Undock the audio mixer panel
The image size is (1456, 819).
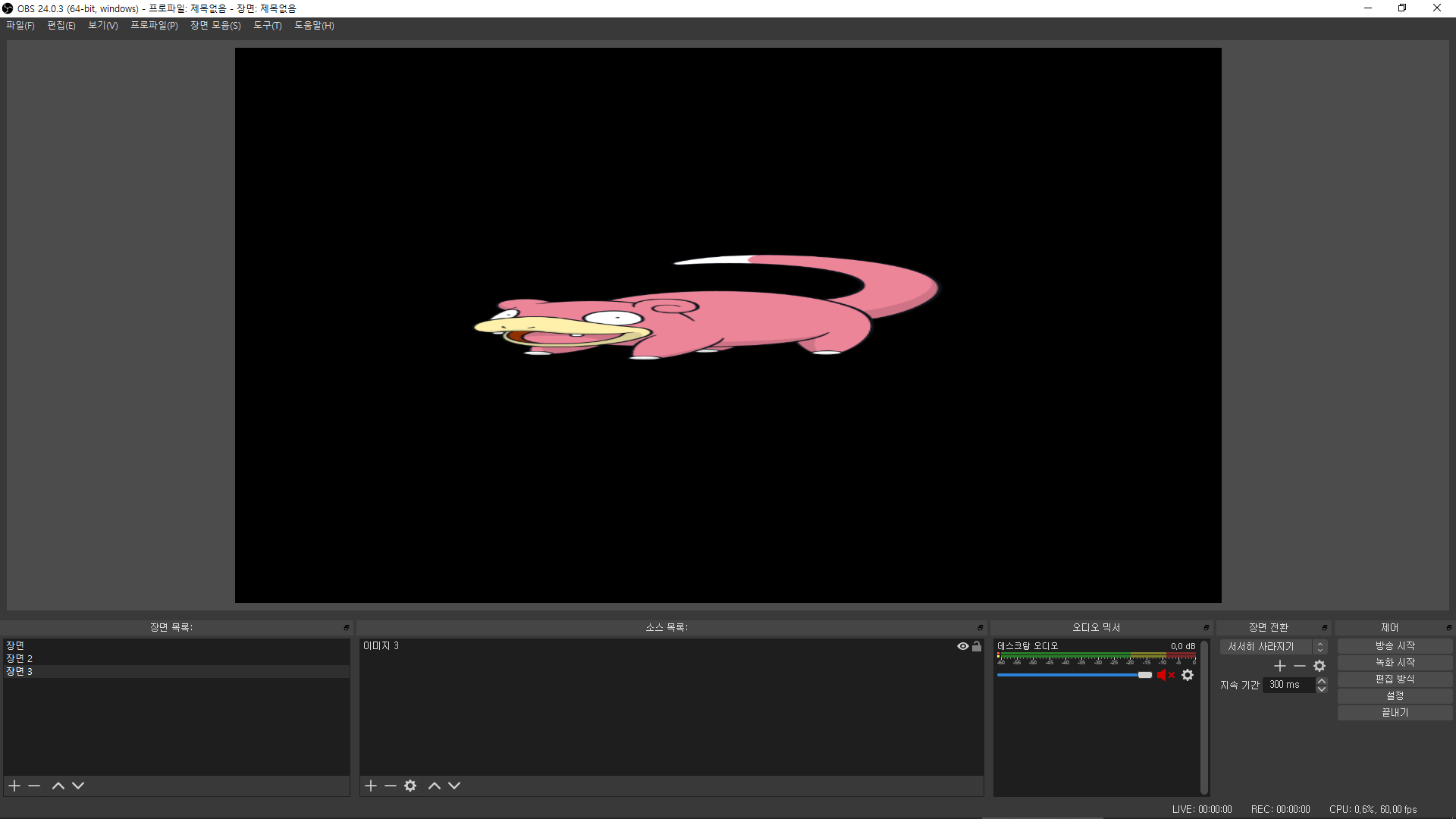point(1206,628)
